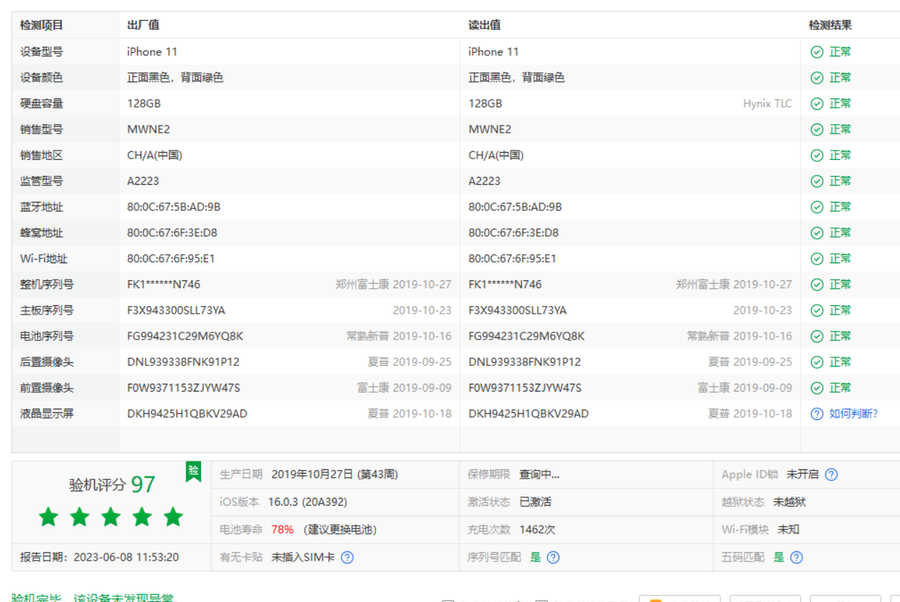Click F3X943300SLL73YA in the 出厂值 column

[176, 310]
